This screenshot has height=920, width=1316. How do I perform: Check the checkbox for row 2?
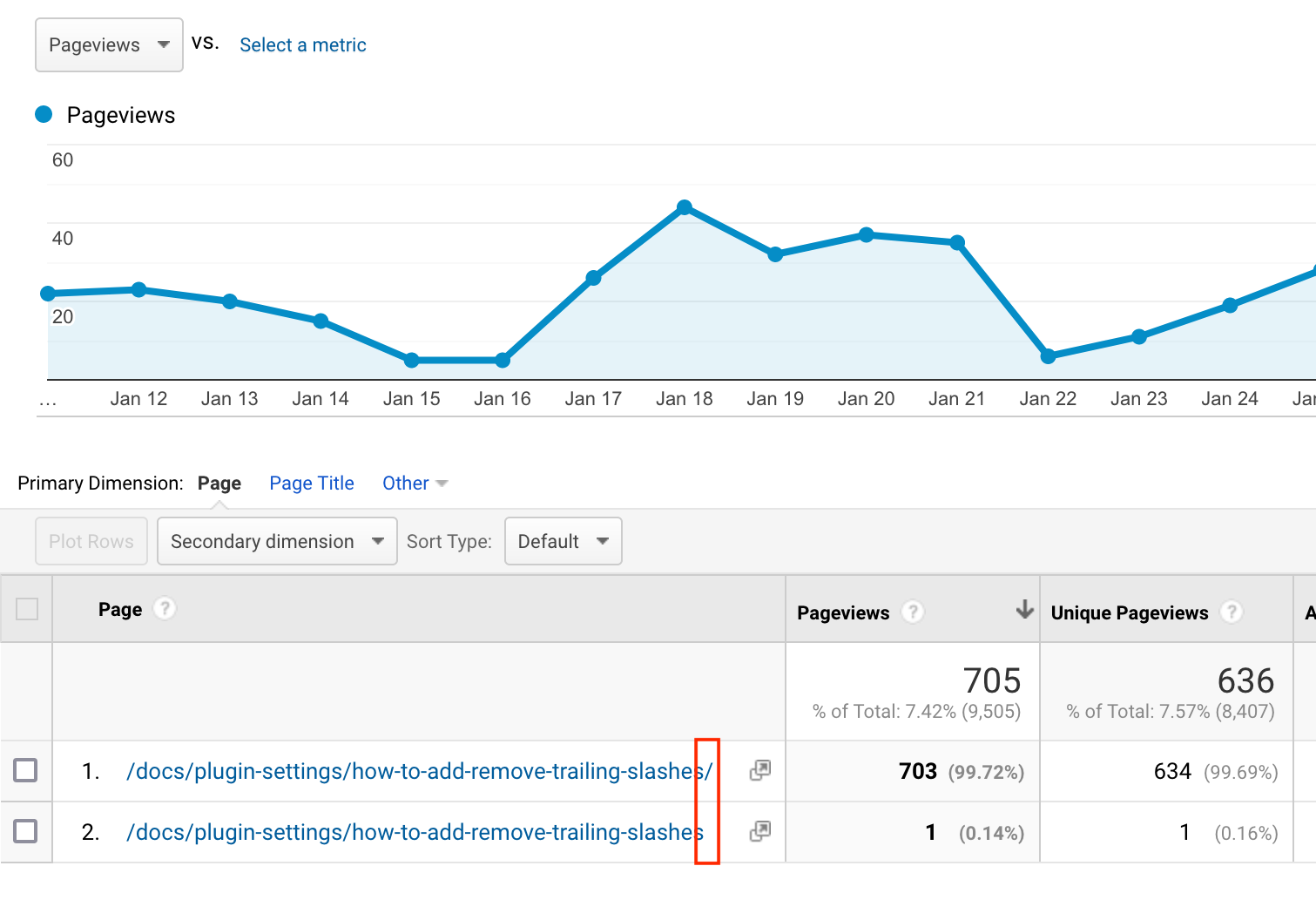pos(27,832)
